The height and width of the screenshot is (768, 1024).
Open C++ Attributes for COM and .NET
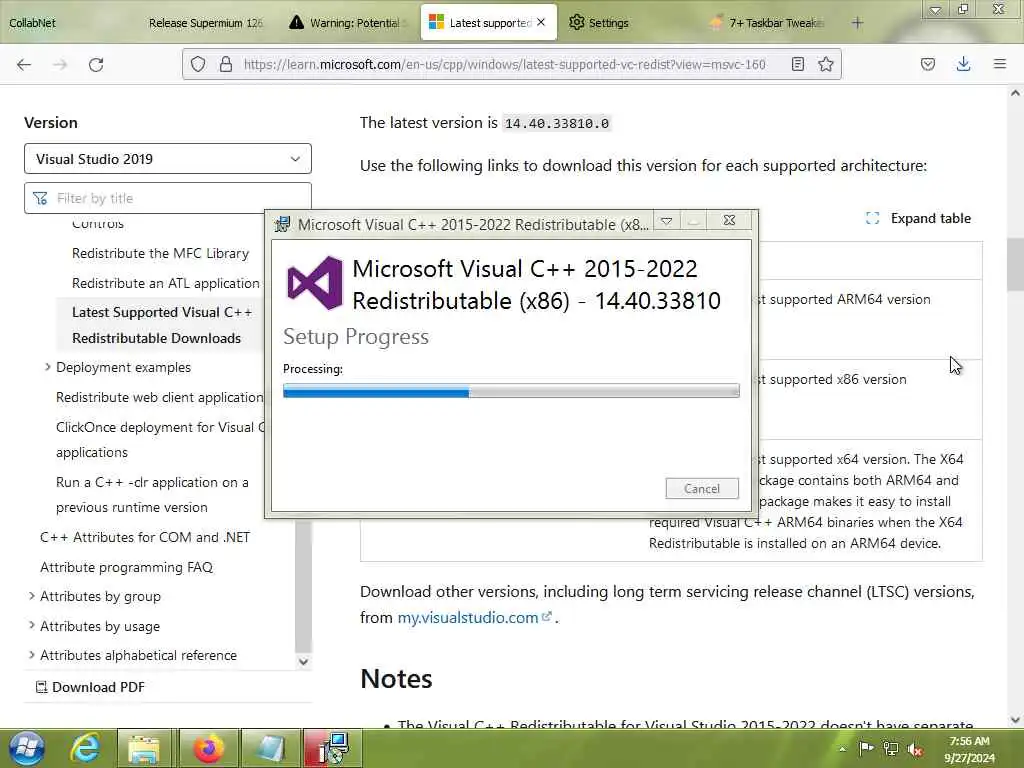[x=145, y=537]
